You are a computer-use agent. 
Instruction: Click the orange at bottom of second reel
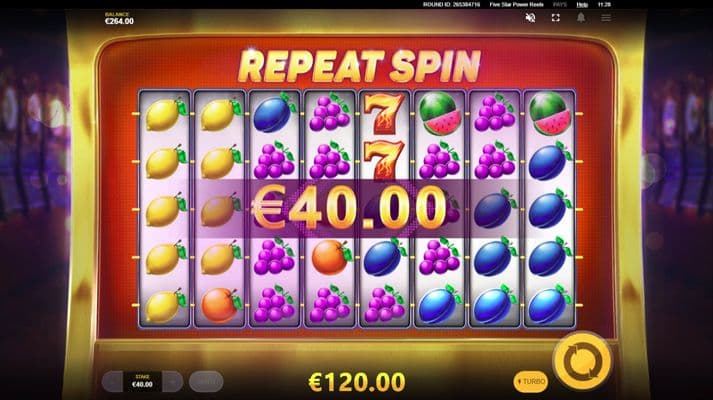click(220, 305)
